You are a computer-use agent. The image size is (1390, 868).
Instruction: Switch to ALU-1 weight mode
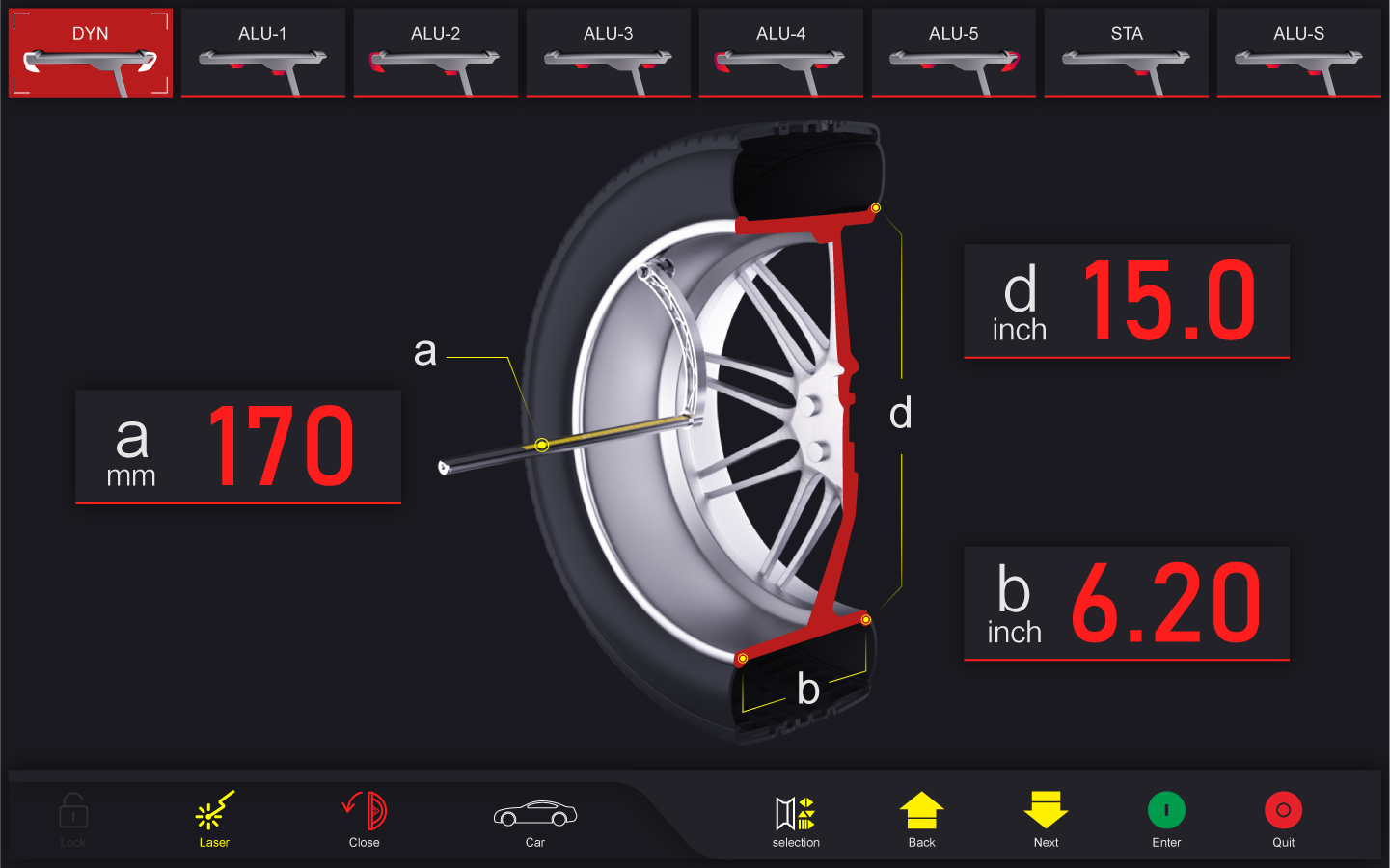262,53
